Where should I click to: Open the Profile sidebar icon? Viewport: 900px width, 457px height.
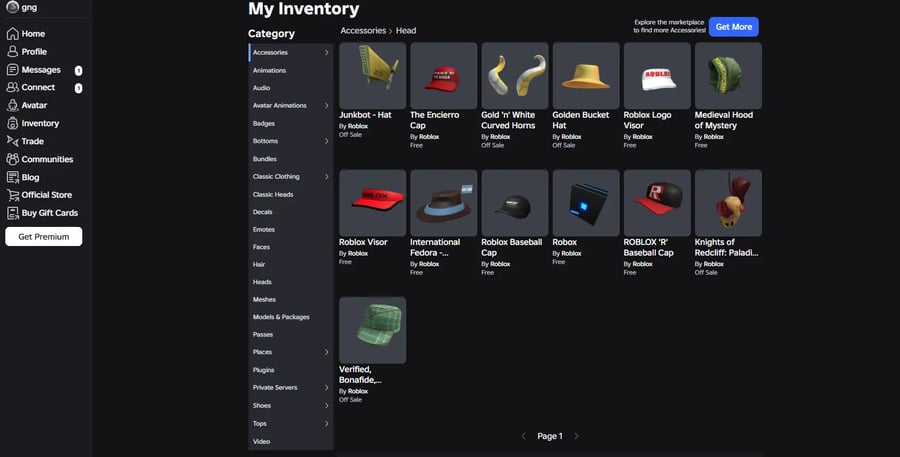coord(12,51)
